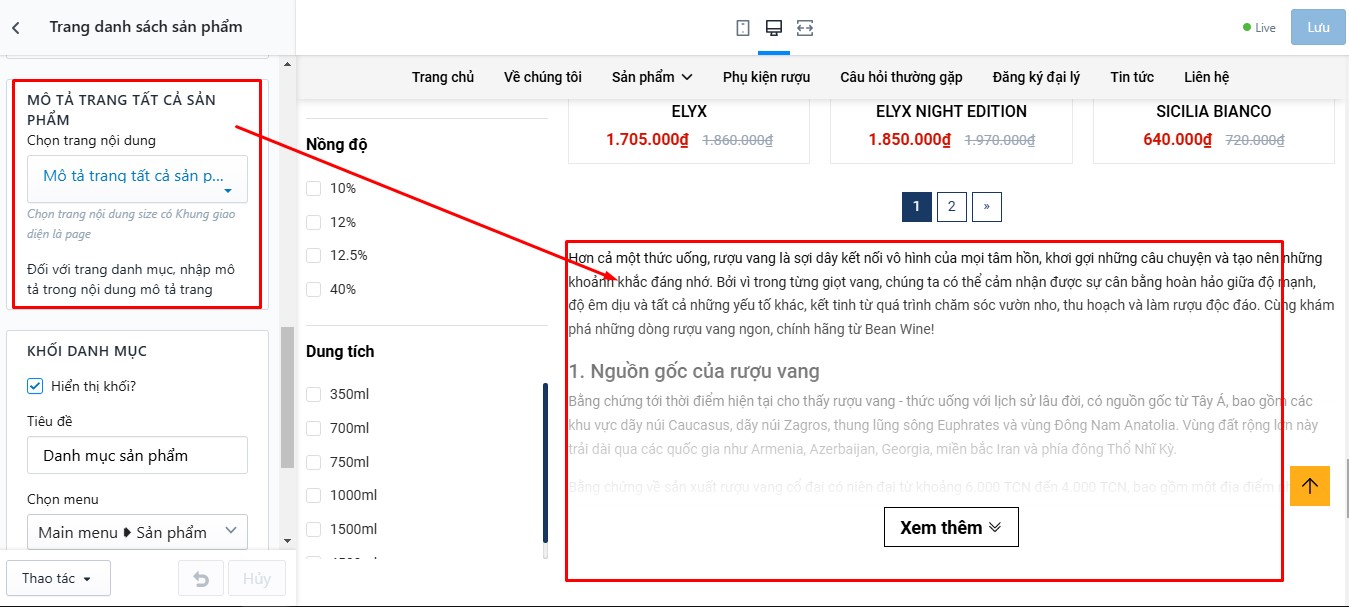The width and height of the screenshot is (1349, 607).
Task: Open the Thao tác dropdown
Action: pyautogui.click(x=58, y=578)
